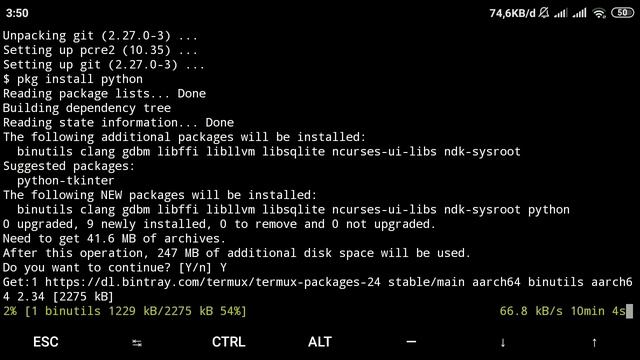Tap the dl.bintray.com termux-packages URL
Viewport: 640px width, 360px height.
(x=213, y=282)
